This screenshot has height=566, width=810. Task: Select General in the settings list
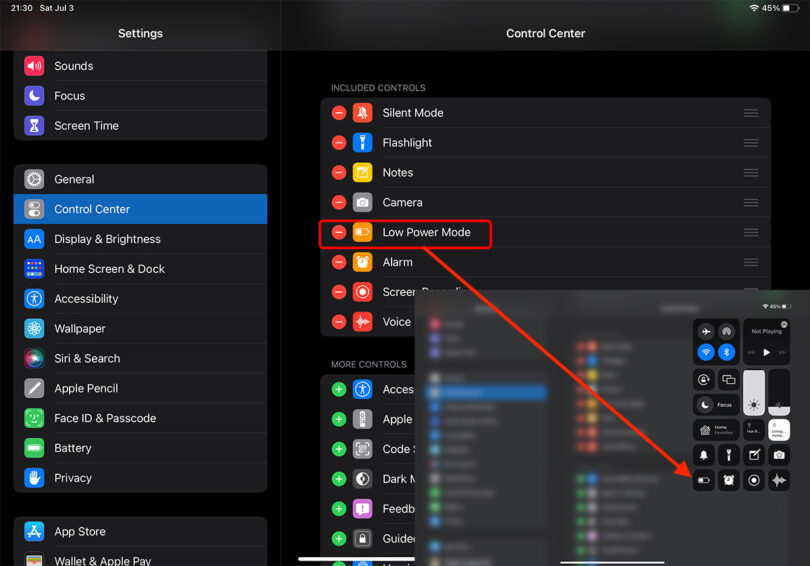click(140, 179)
